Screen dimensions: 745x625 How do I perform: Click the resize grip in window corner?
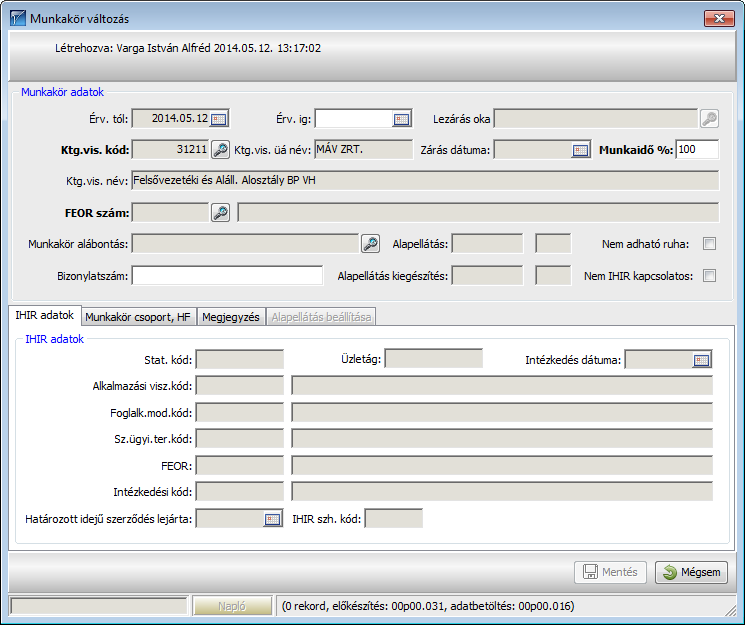point(731,611)
